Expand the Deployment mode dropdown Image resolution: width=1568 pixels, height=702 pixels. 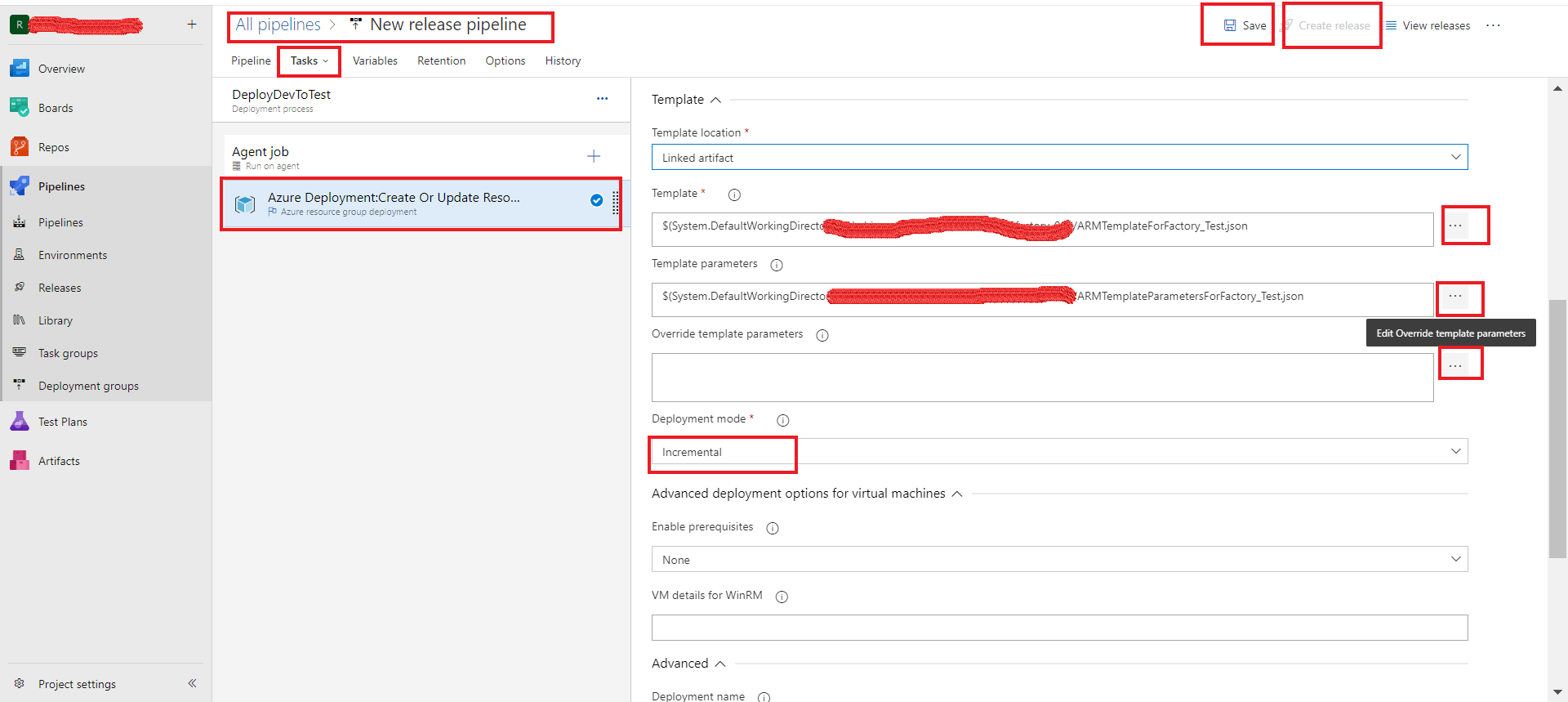click(x=1059, y=452)
